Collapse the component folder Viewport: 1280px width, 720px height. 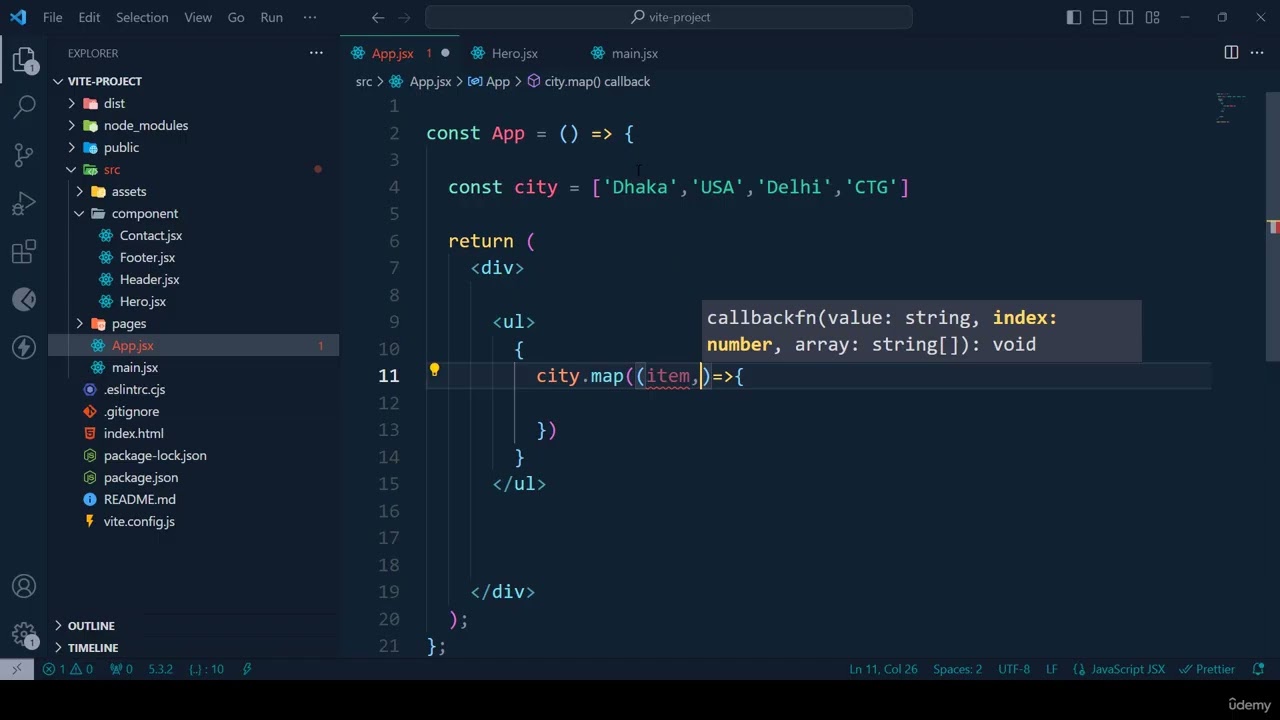click(x=79, y=213)
